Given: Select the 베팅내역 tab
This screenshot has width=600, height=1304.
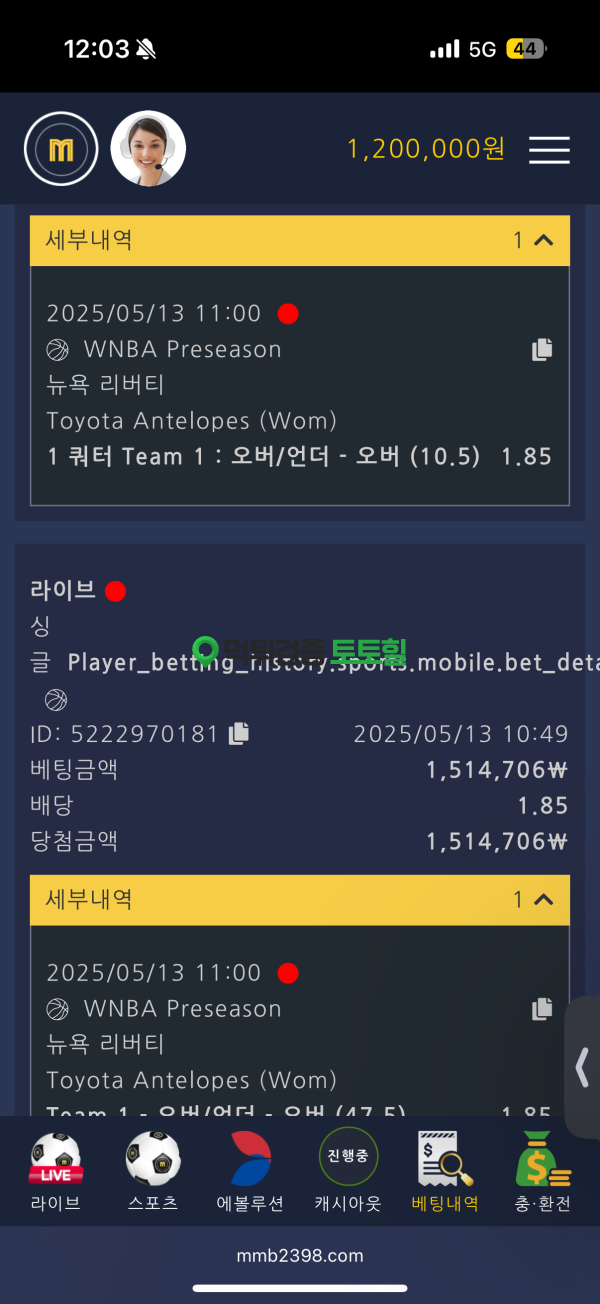Looking at the screenshot, I should [446, 1171].
